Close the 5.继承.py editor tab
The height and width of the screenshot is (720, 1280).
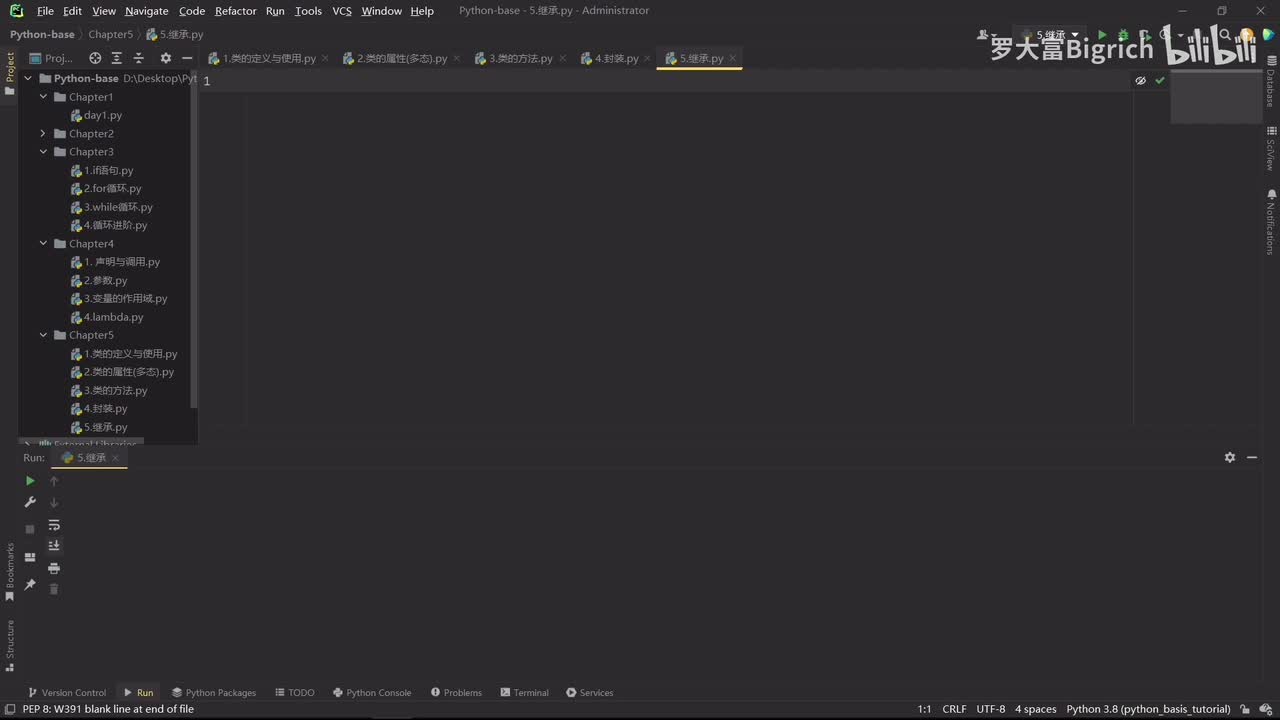[x=733, y=58]
